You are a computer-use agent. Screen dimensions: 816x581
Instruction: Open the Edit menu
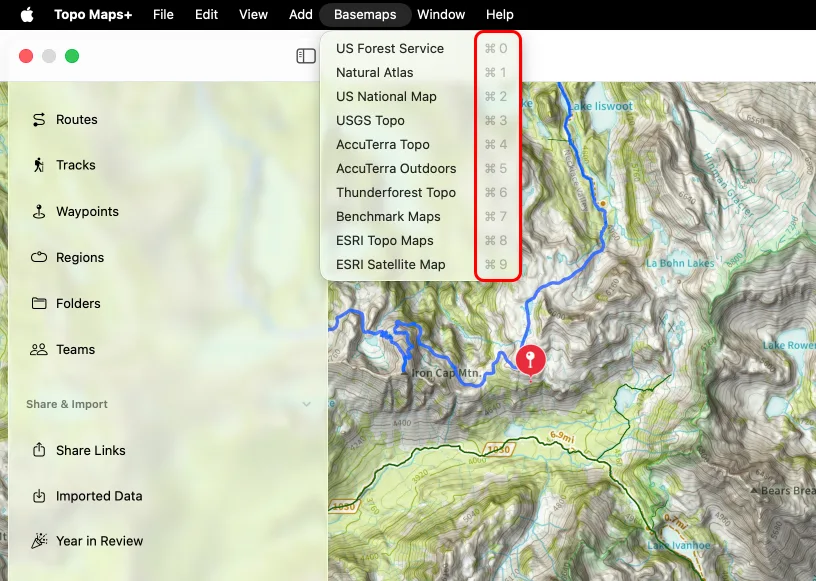[206, 15]
